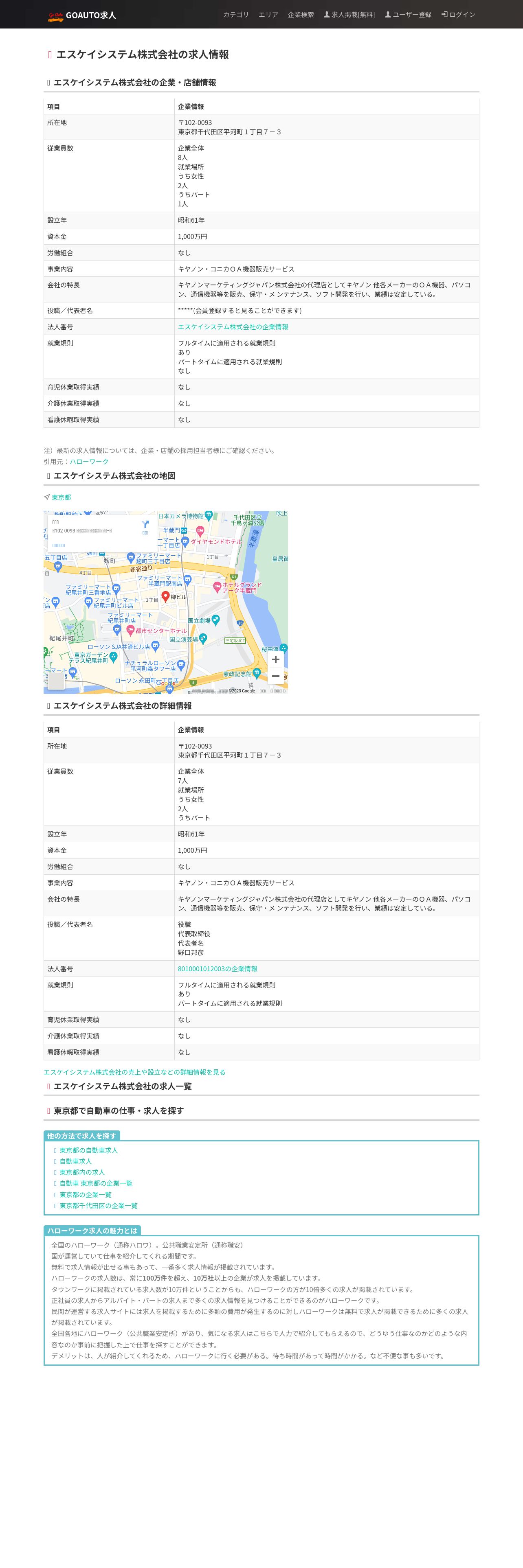Image resolution: width=523 pixels, height=1568 pixels.
Task: Open the 東京都内の求人 link
Action: pos(82,1172)
